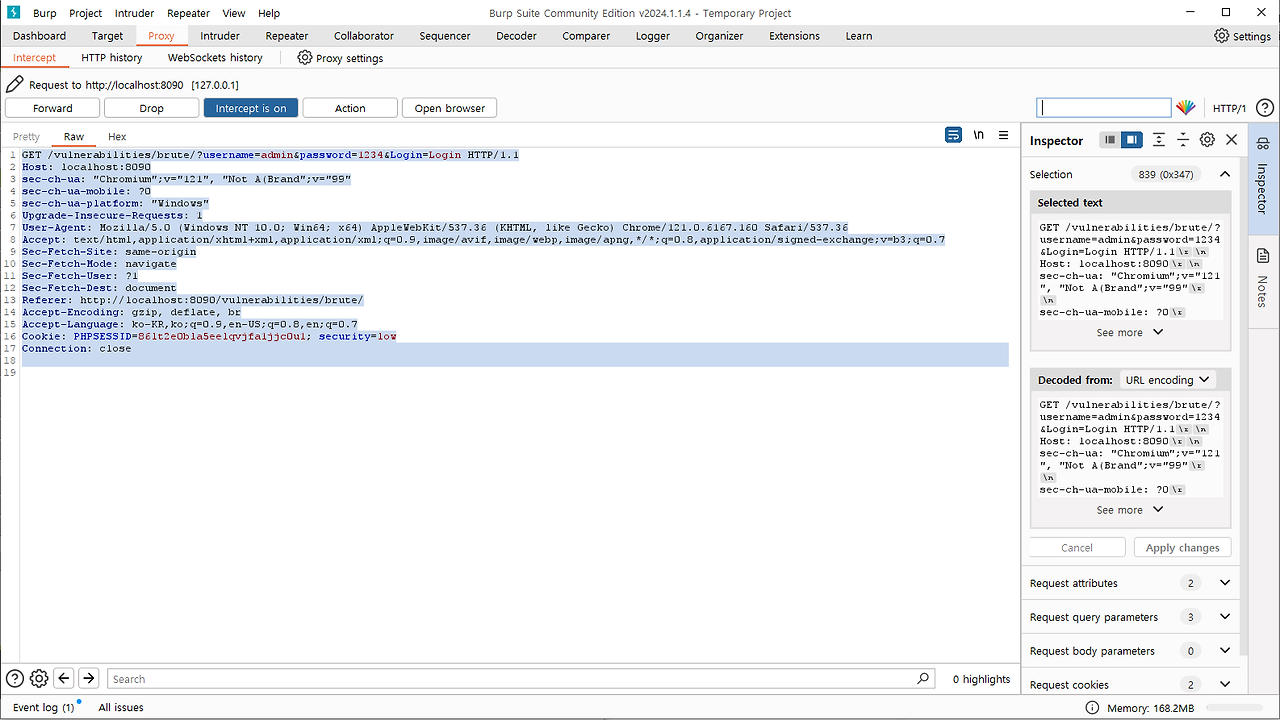Screen dimensions: 1280x720
Task: Go to next search match arrow
Action: 88,678
